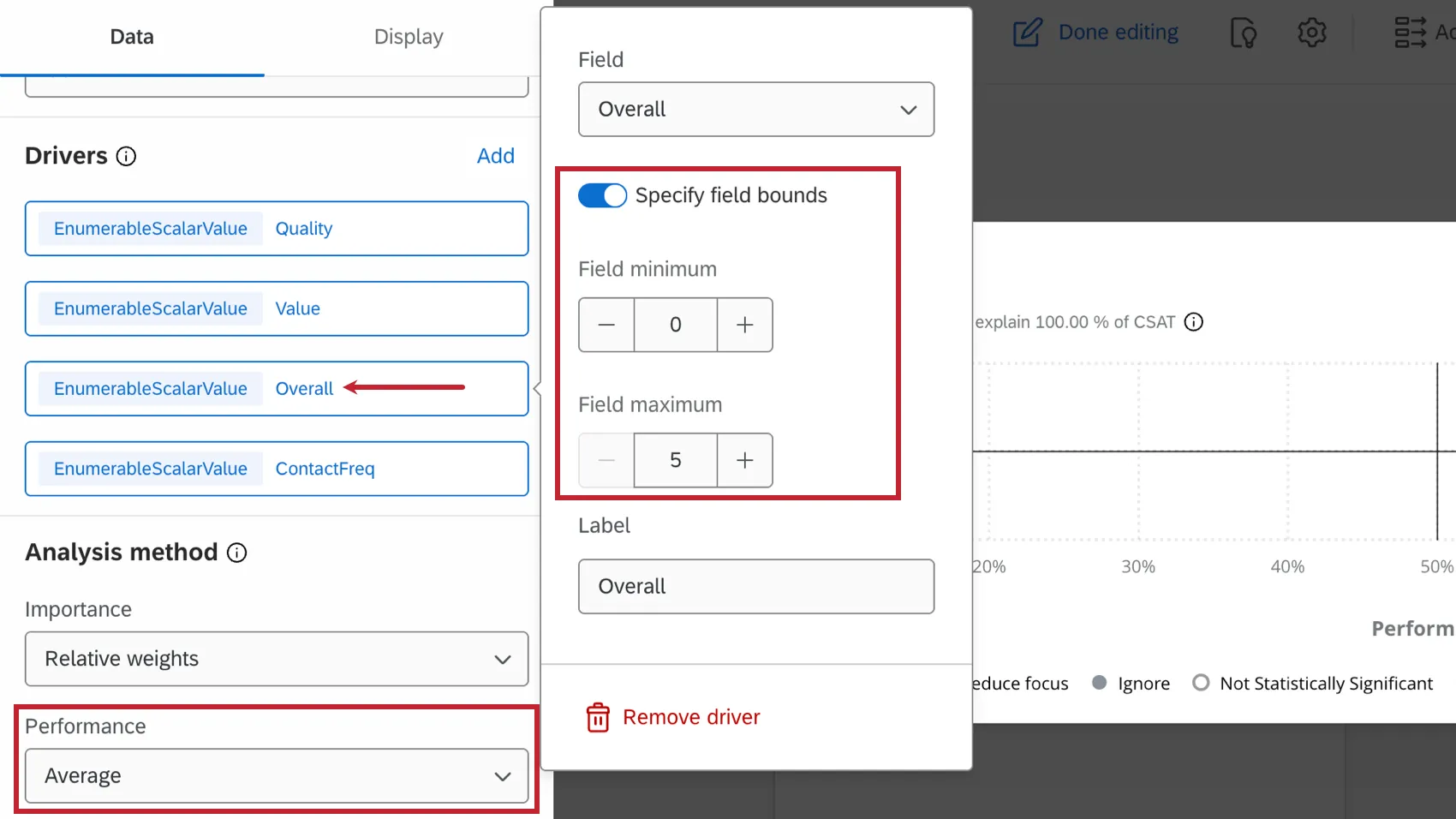Increase Field minimum with plus button
This screenshot has width=1456, height=819.
point(745,325)
